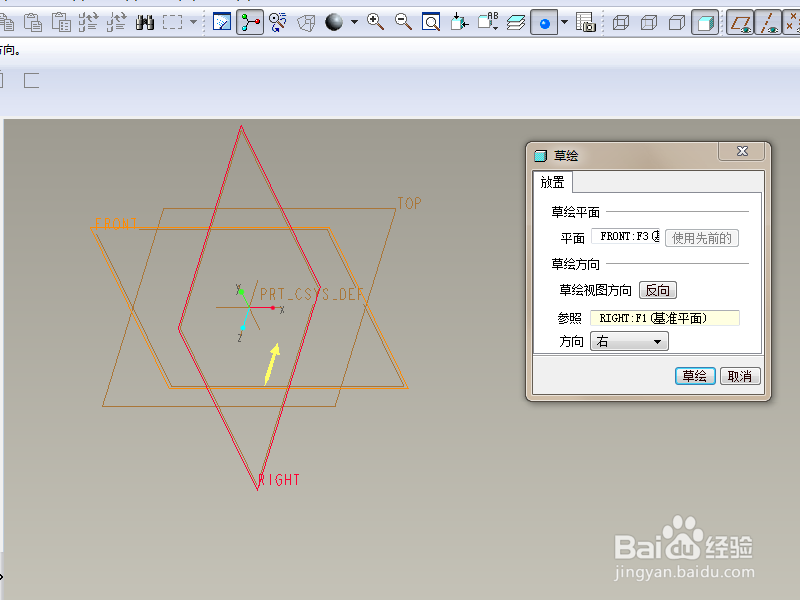Click the zoom-out magnifier tool
This screenshot has width=800, height=600.
tap(402, 22)
